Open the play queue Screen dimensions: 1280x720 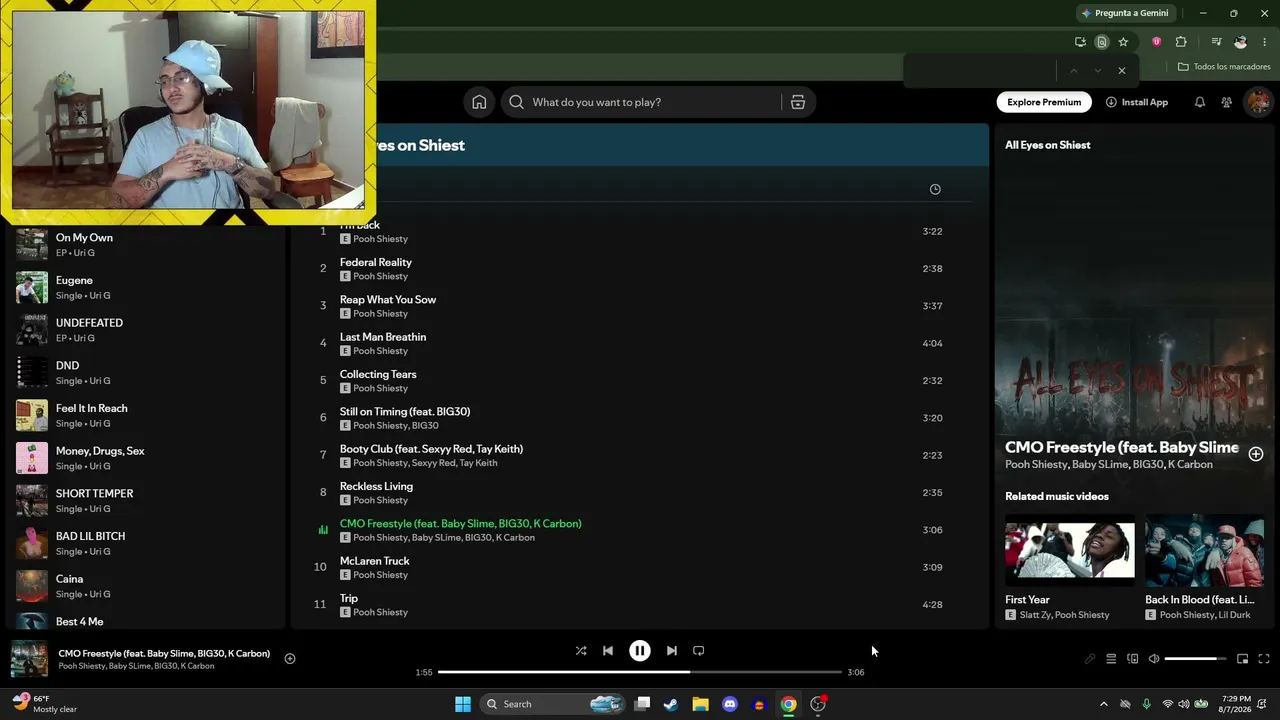1111,659
